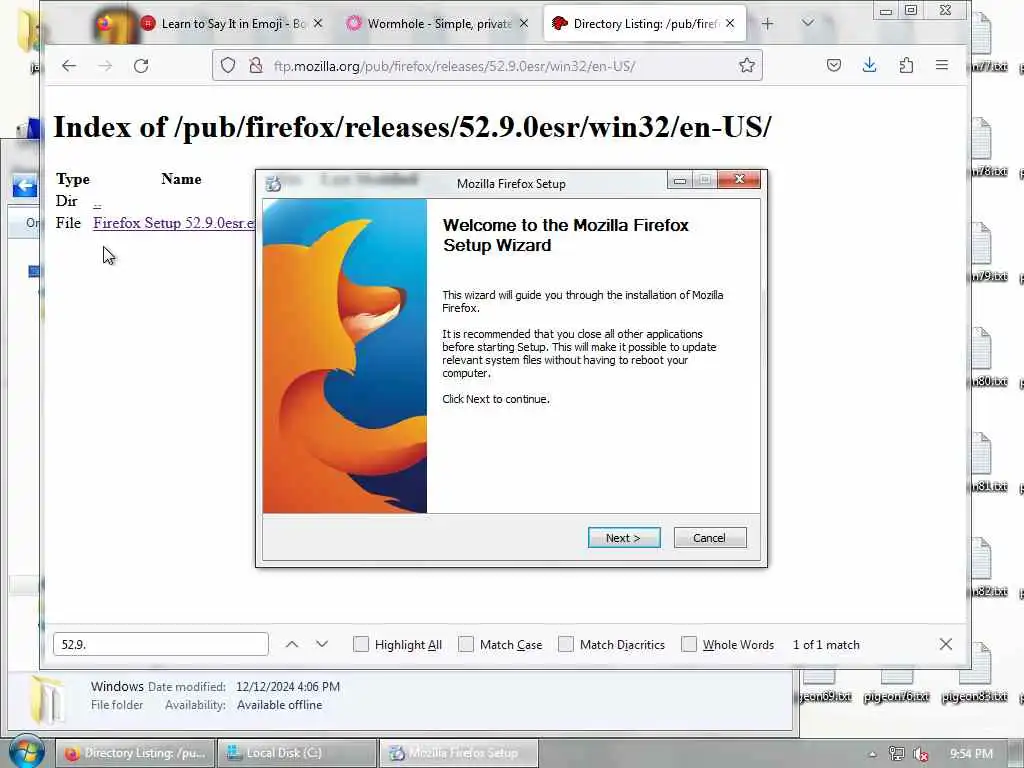The height and width of the screenshot is (768, 1024).
Task: Jump to previous find match arrow
Action: pyautogui.click(x=292, y=645)
